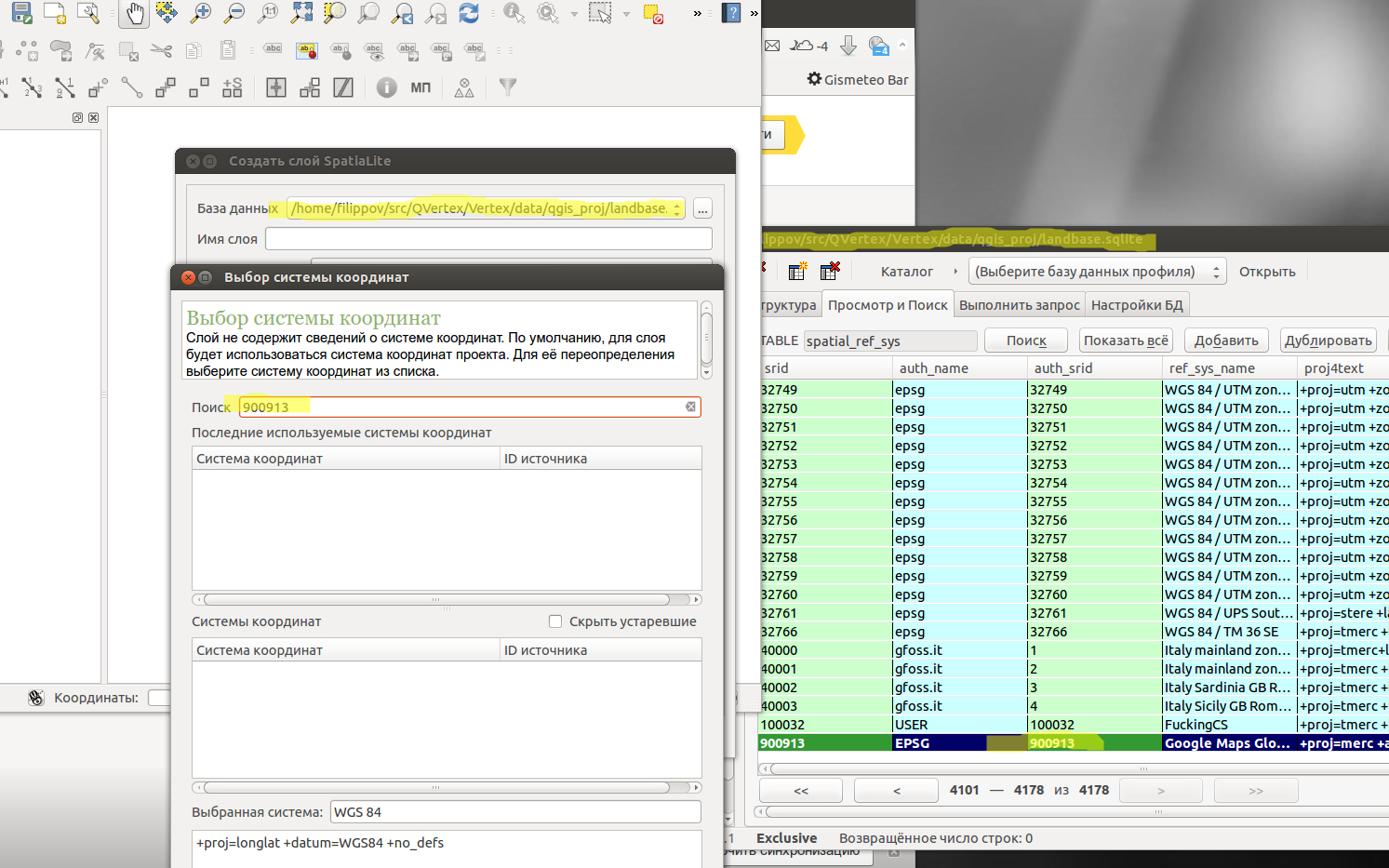This screenshot has height=868, width=1389.
Task: Switch to the Выполнить запрос tab
Action: (x=1019, y=305)
